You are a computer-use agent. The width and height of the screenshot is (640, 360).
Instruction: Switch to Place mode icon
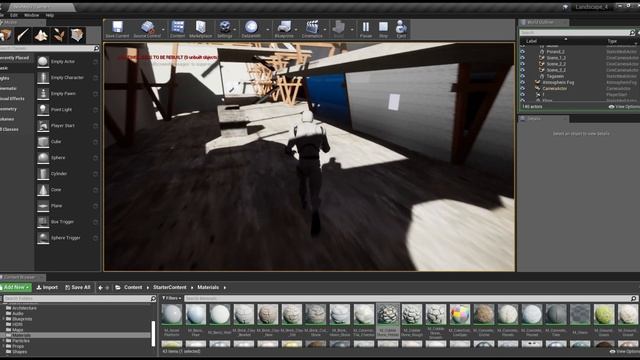click(x=6, y=35)
